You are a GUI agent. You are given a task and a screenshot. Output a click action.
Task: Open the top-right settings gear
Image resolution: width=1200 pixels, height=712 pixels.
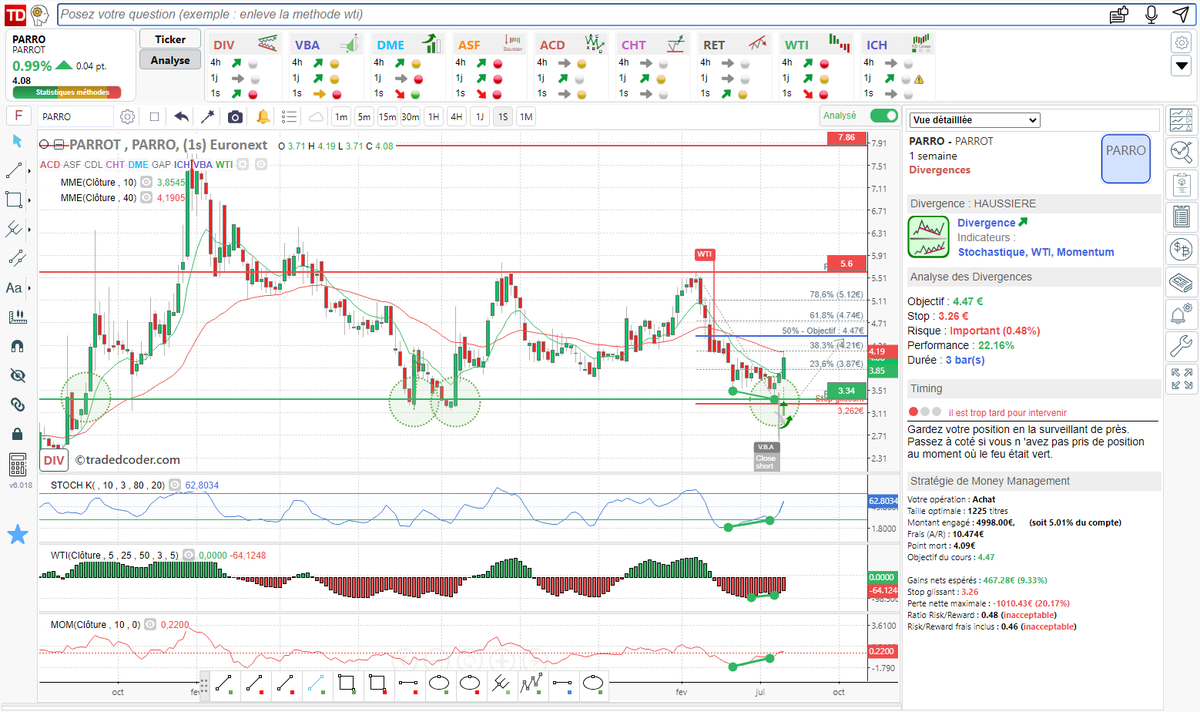coord(1181,42)
